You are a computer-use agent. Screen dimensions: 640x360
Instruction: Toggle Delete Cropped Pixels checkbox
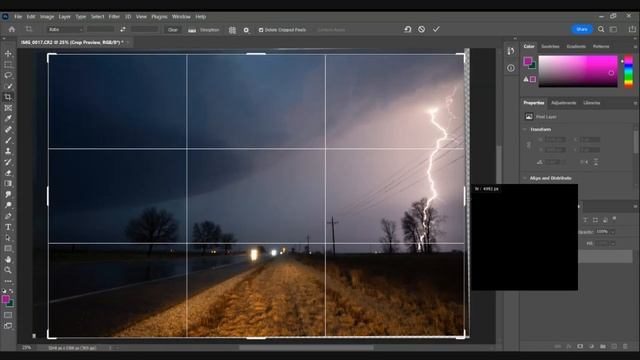point(261,30)
